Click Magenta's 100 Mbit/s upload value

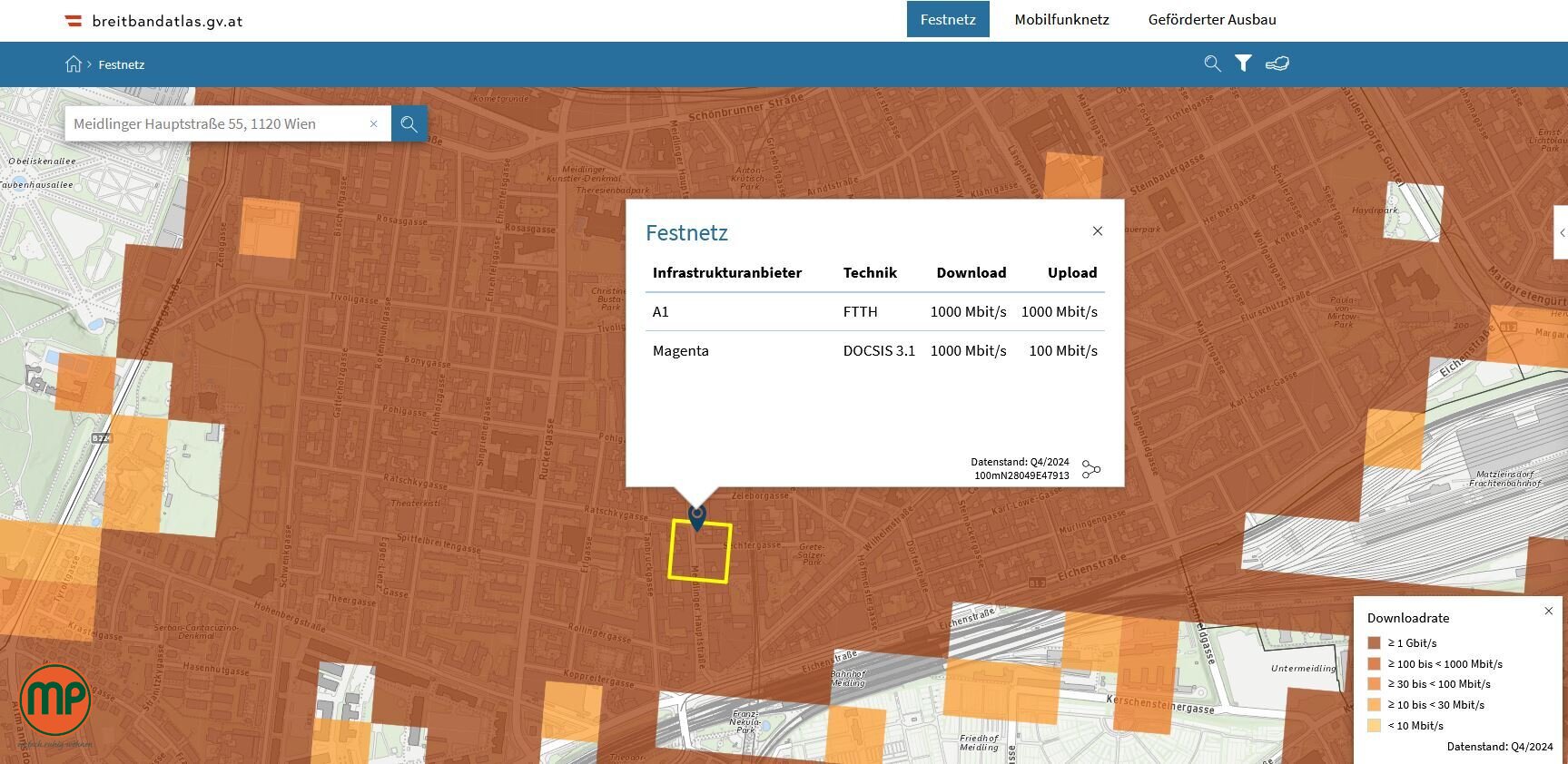coord(1063,350)
